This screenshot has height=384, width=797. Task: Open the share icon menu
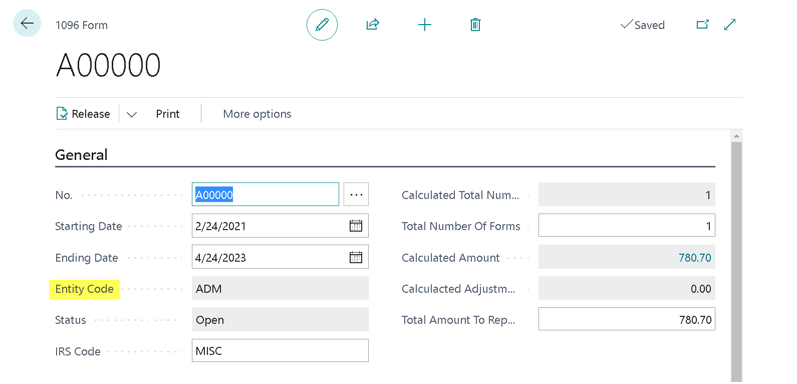click(373, 24)
